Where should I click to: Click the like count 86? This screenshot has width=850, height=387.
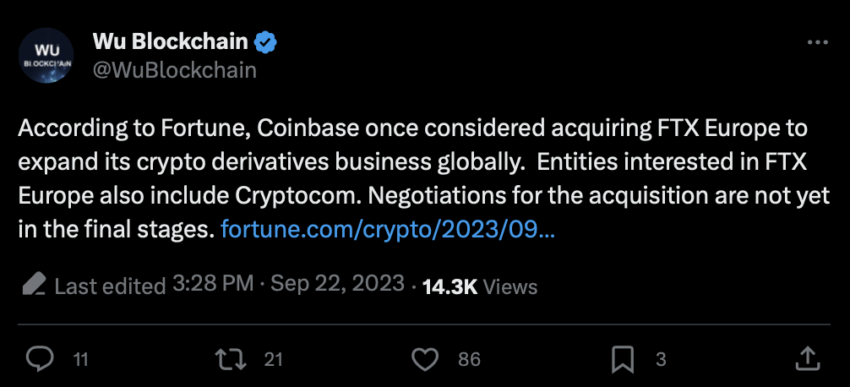click(x=469, y=359)
